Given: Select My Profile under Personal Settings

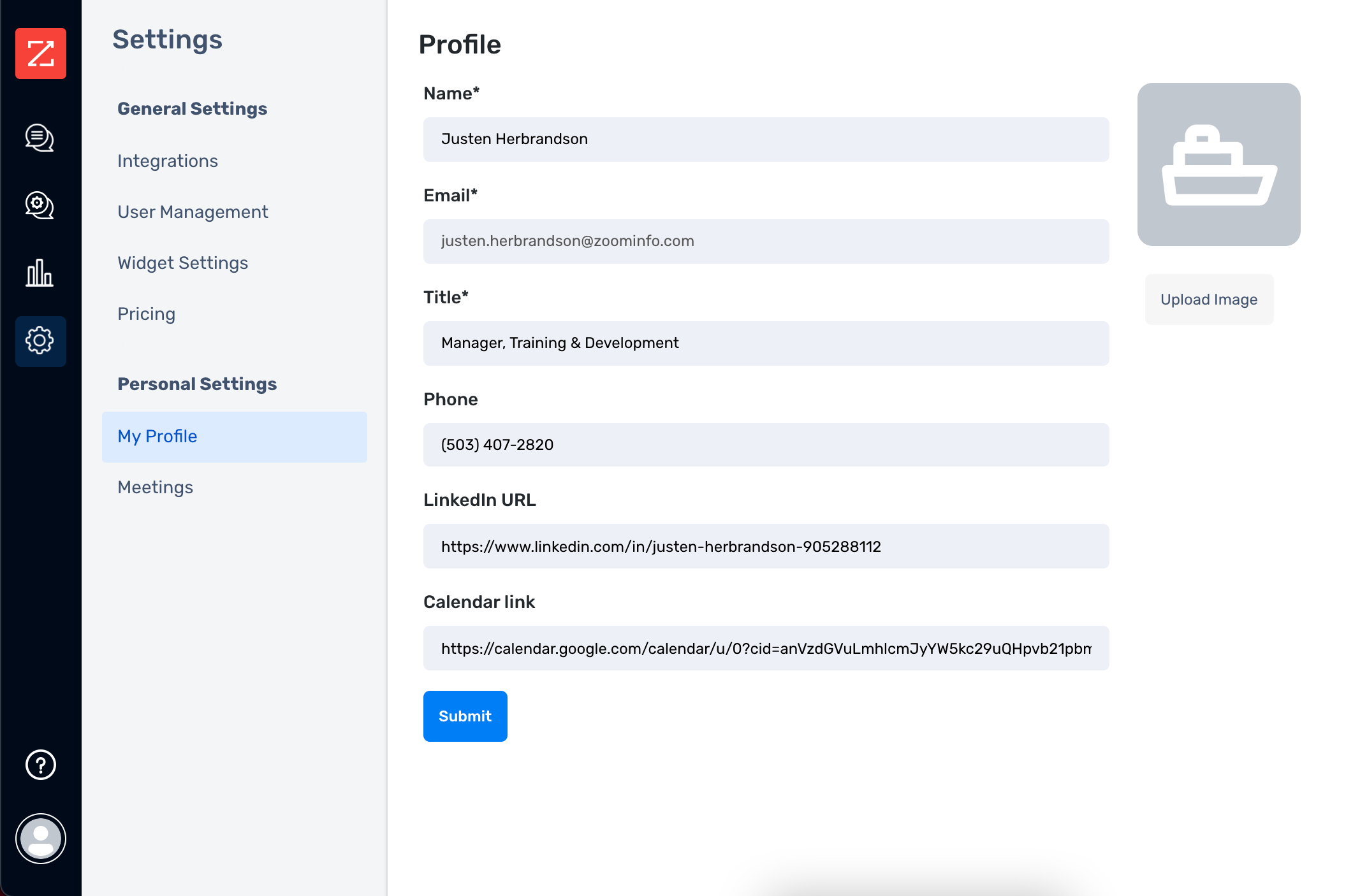Looking at the screenshot, I should 156,437.
